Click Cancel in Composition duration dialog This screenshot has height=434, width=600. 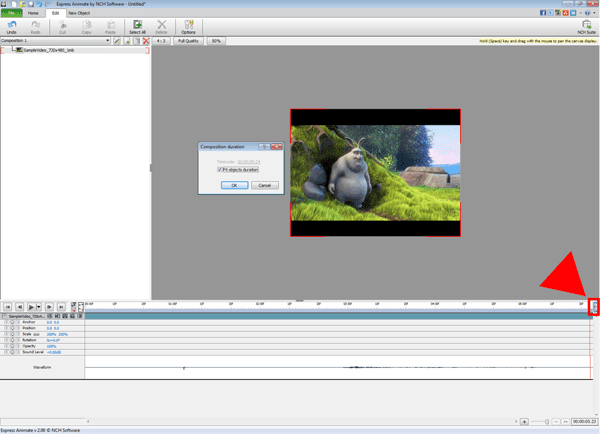click(265, 185)
